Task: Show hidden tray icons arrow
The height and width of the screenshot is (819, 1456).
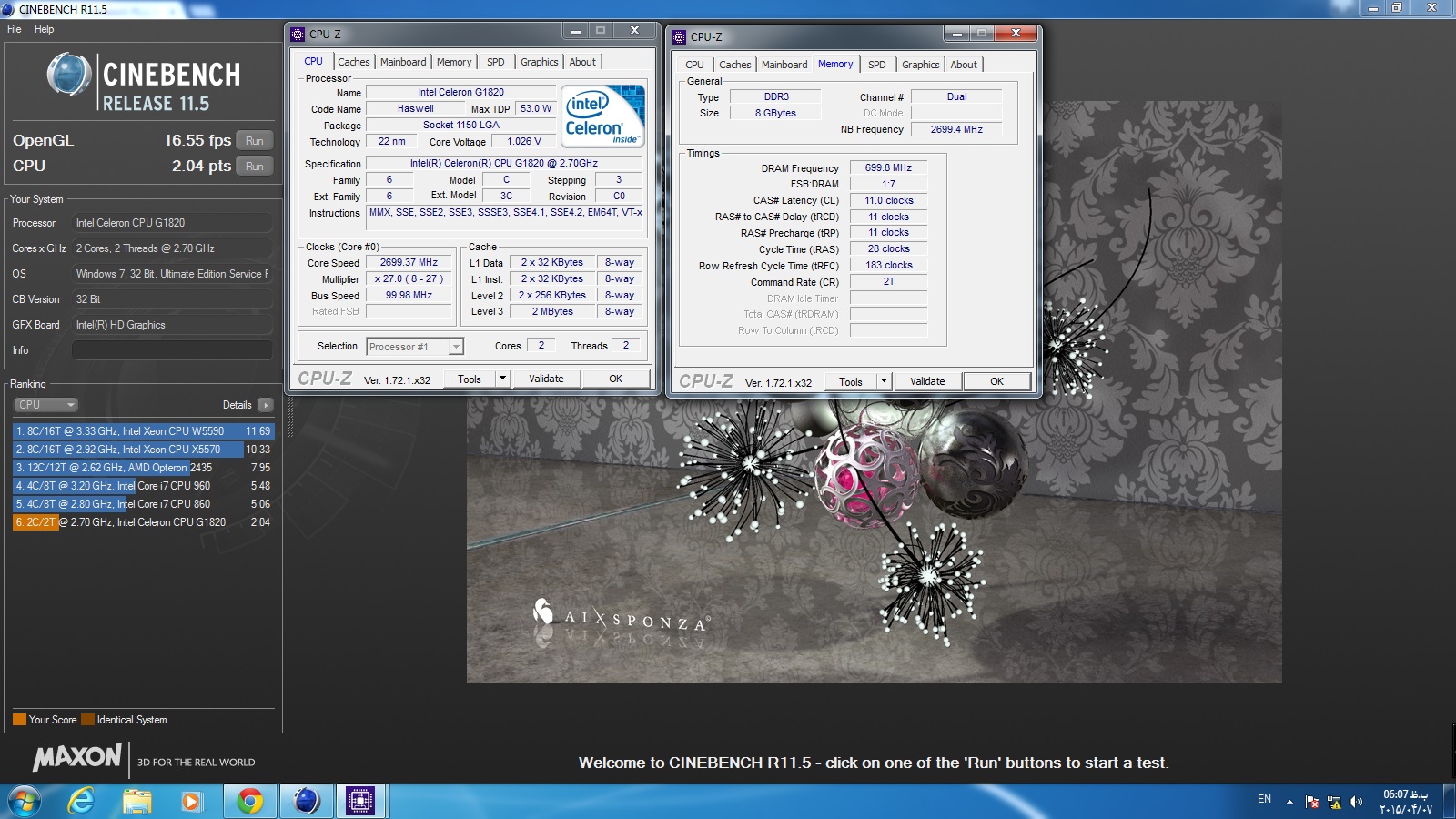Action: pos(1289,802)
